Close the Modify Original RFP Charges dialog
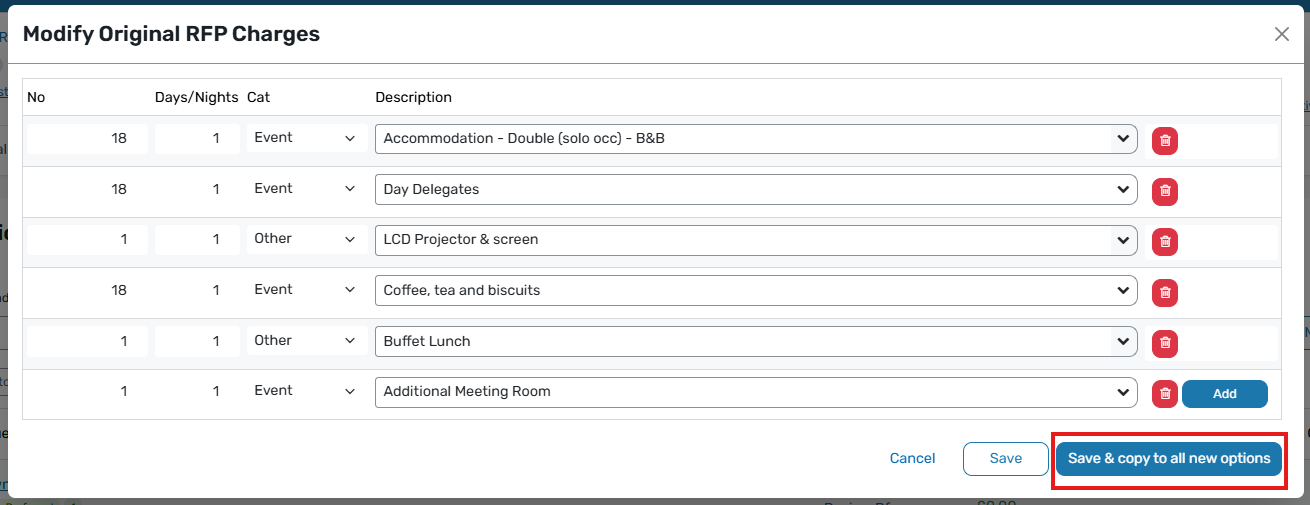 tap(1282, 34)
